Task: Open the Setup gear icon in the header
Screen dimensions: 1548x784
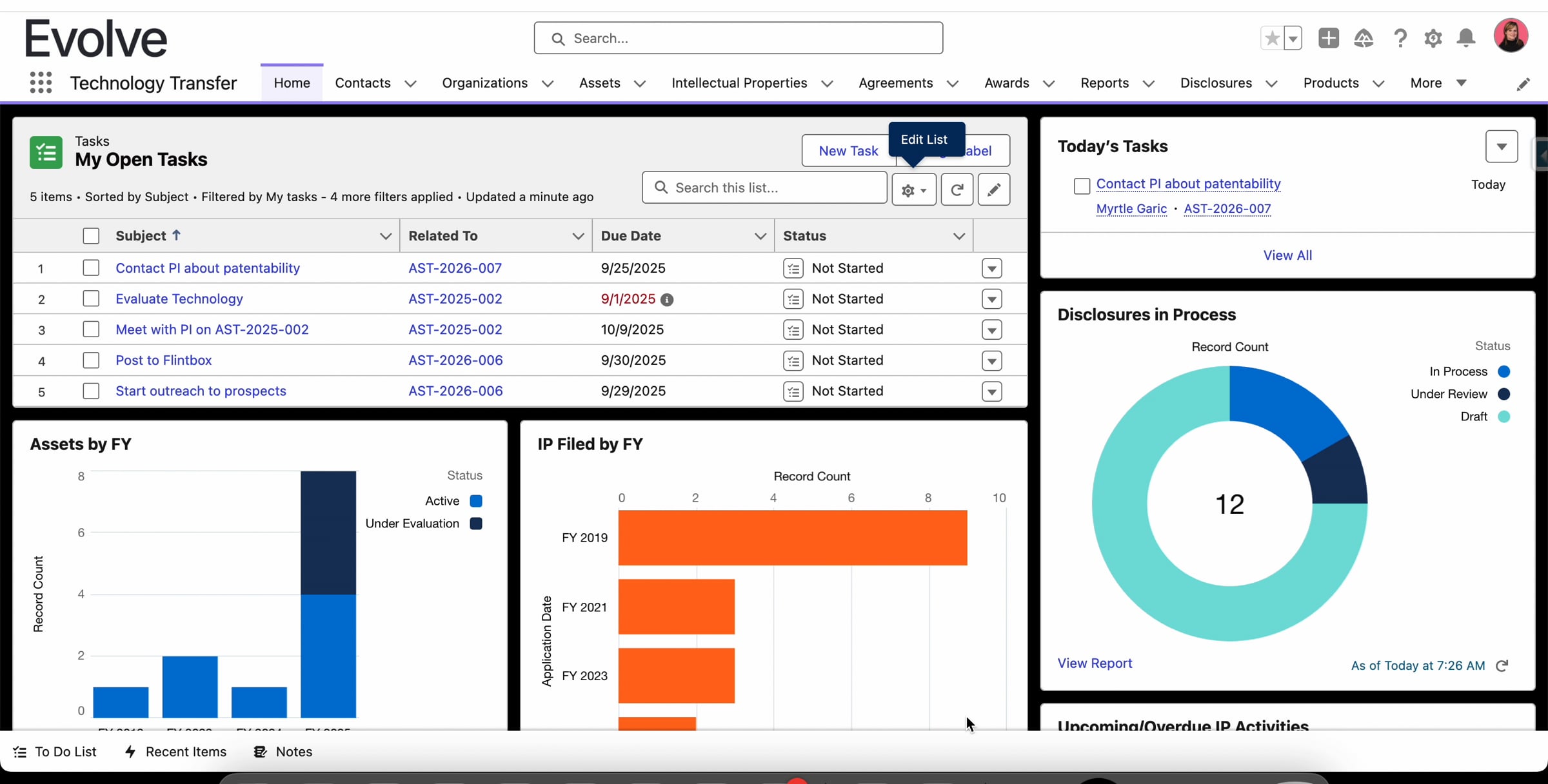Action: (x=1433, y=38)
